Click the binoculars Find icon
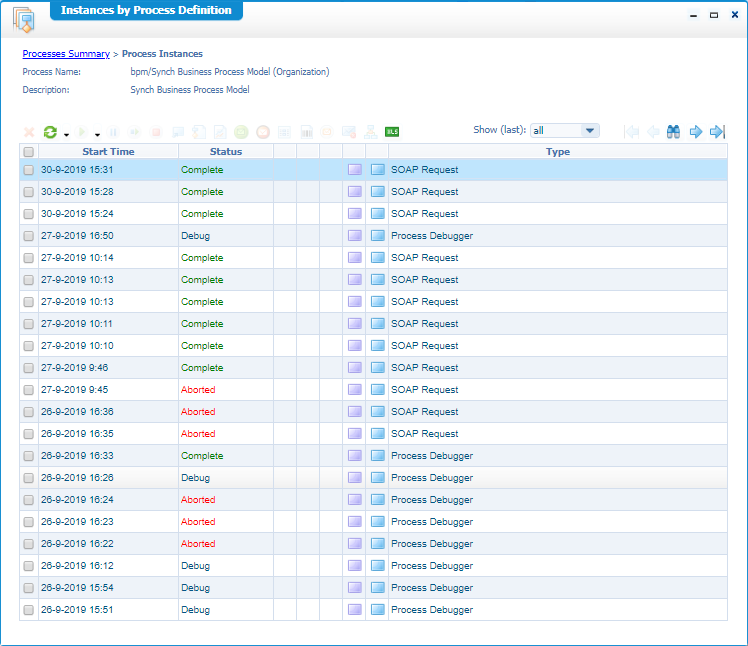 (673, 132)
